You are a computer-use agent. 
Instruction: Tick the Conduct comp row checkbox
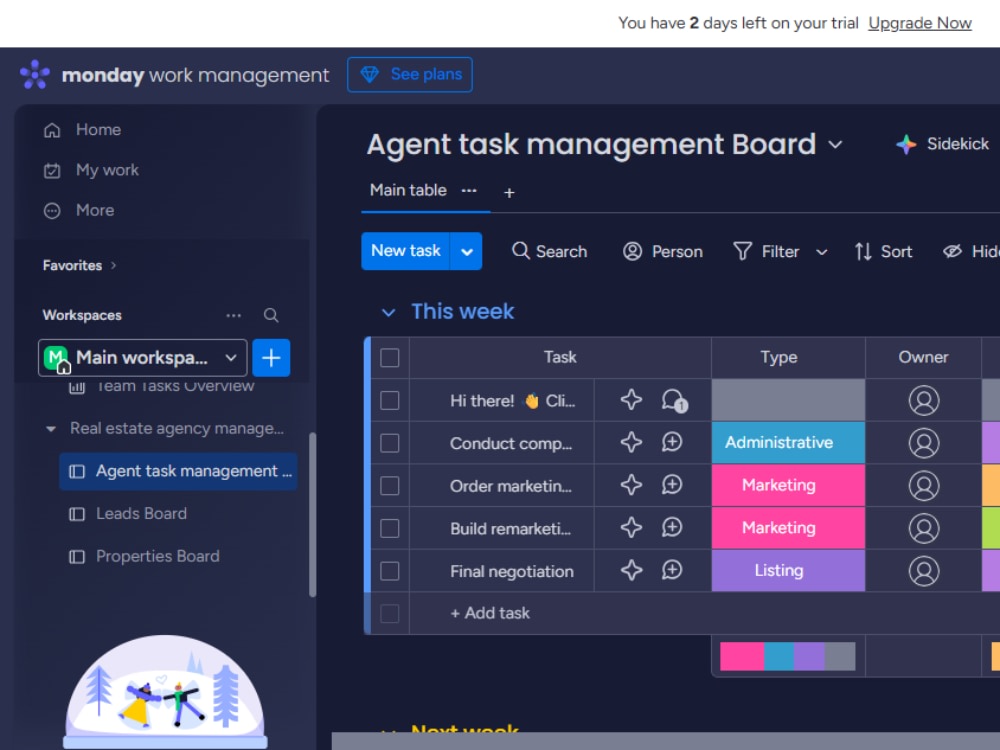[390, 443]
